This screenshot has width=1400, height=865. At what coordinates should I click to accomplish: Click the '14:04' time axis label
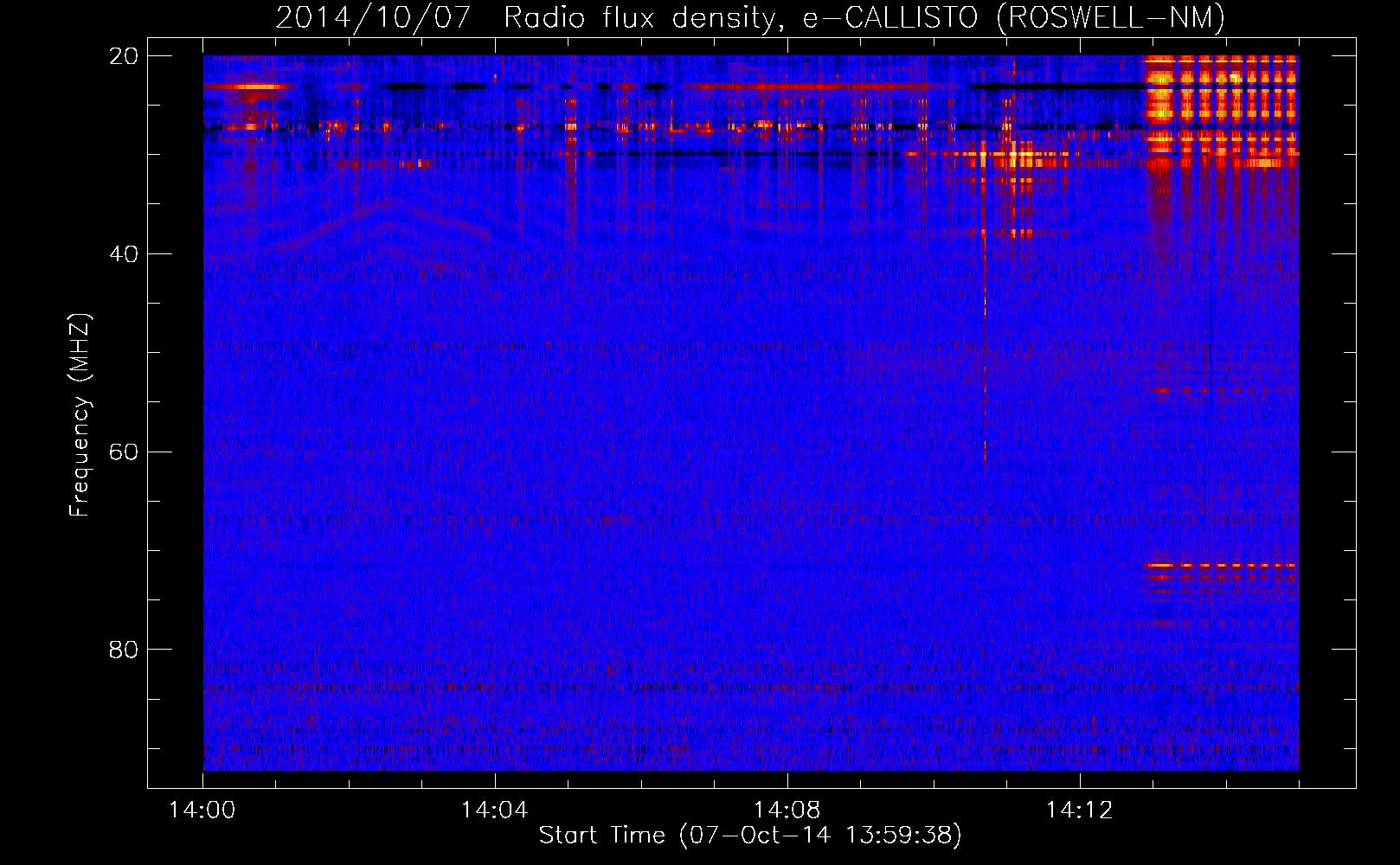pos(494,811)
